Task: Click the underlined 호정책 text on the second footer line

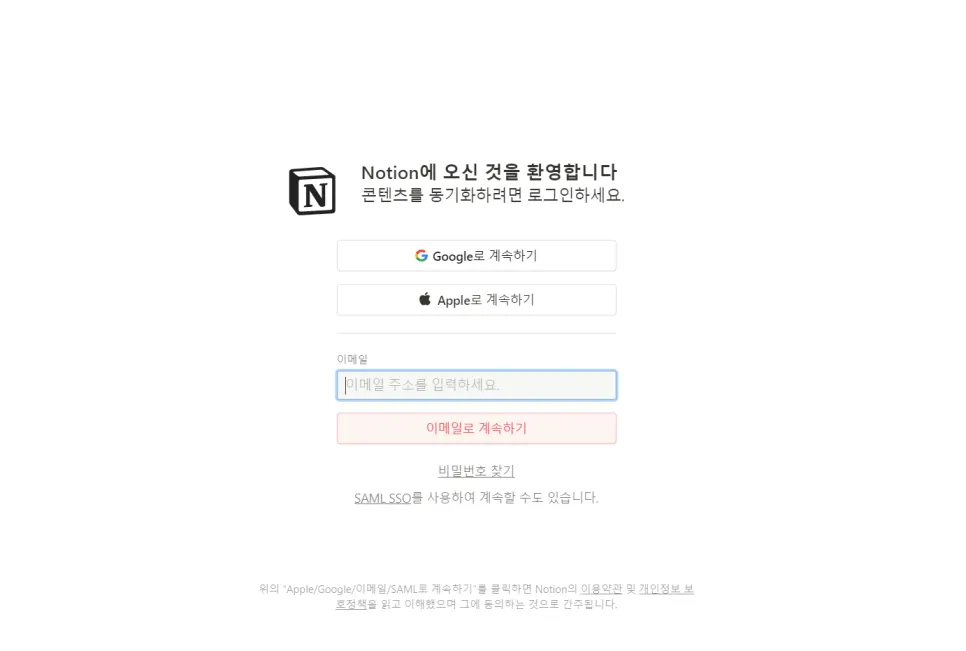Action: [x=351, y=604]
